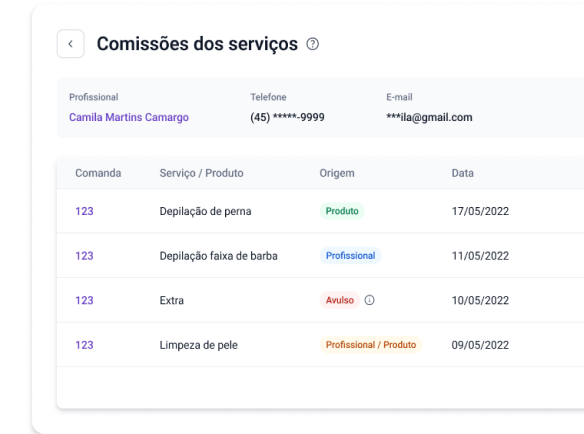Show info icon next to Avulso badge
The image size is (584, 434).
coord(369,300)
